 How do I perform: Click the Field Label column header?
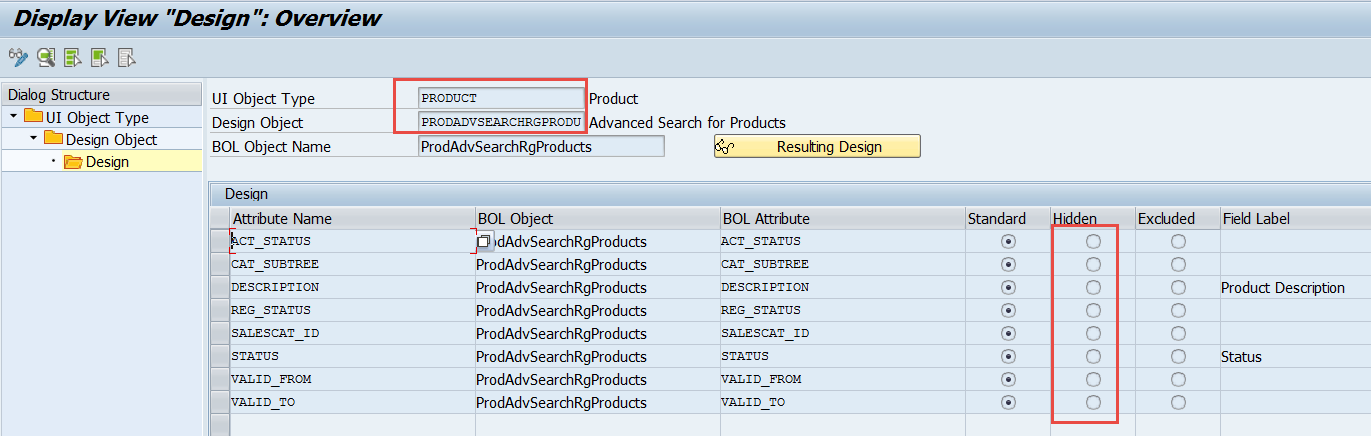coord(1295,218)
